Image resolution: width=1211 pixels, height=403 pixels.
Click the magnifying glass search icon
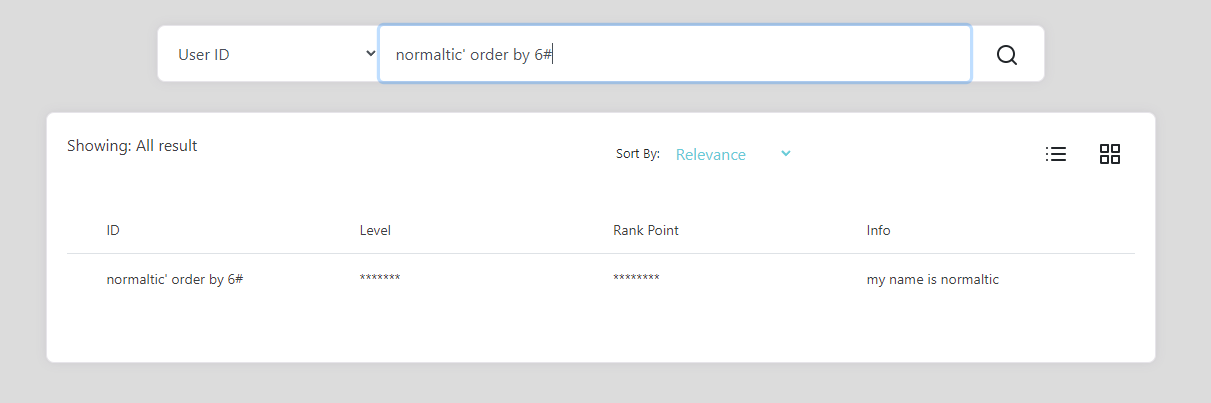[1007, 55]
